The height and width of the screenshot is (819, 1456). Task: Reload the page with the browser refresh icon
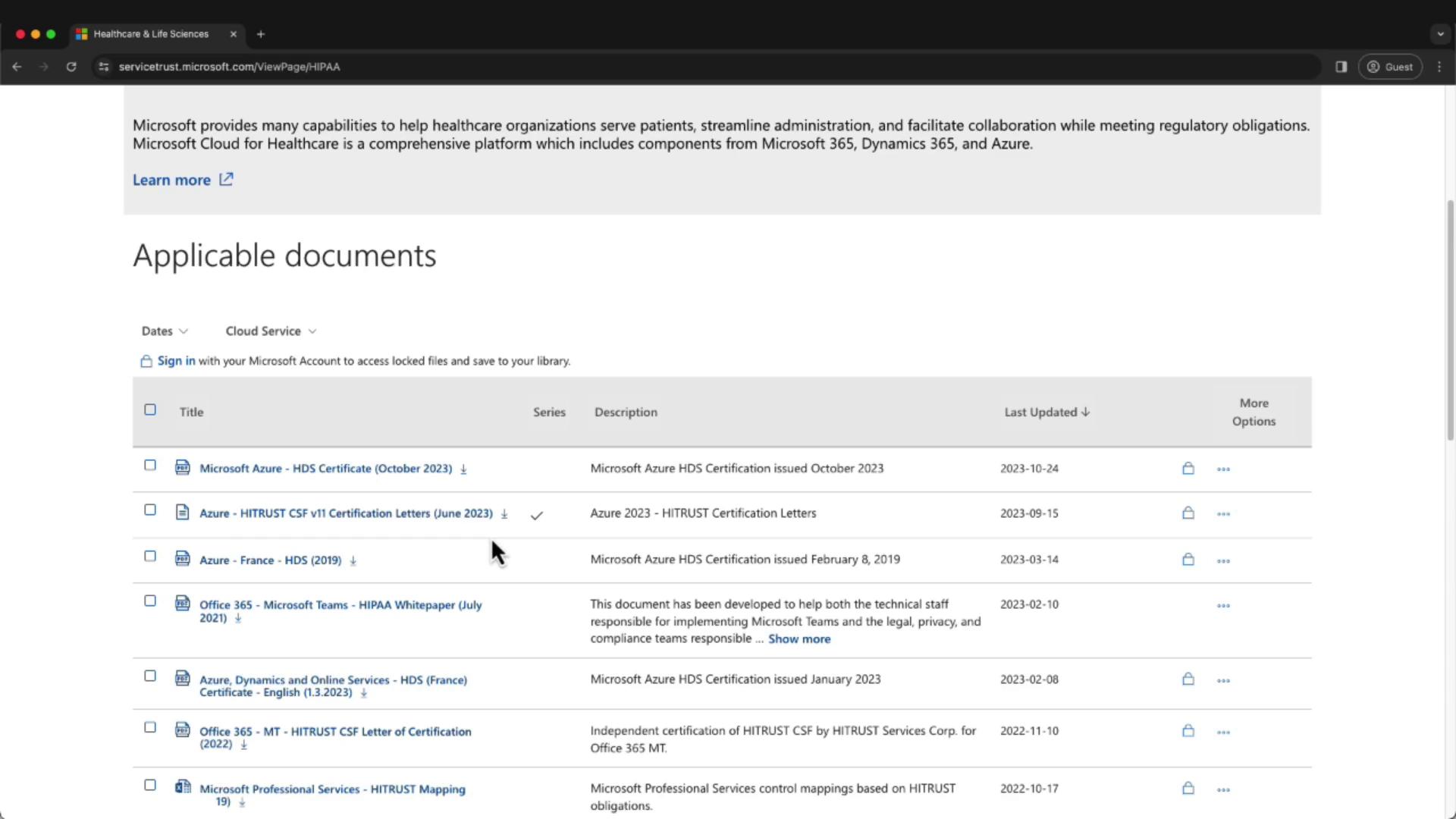pos(71,67)
